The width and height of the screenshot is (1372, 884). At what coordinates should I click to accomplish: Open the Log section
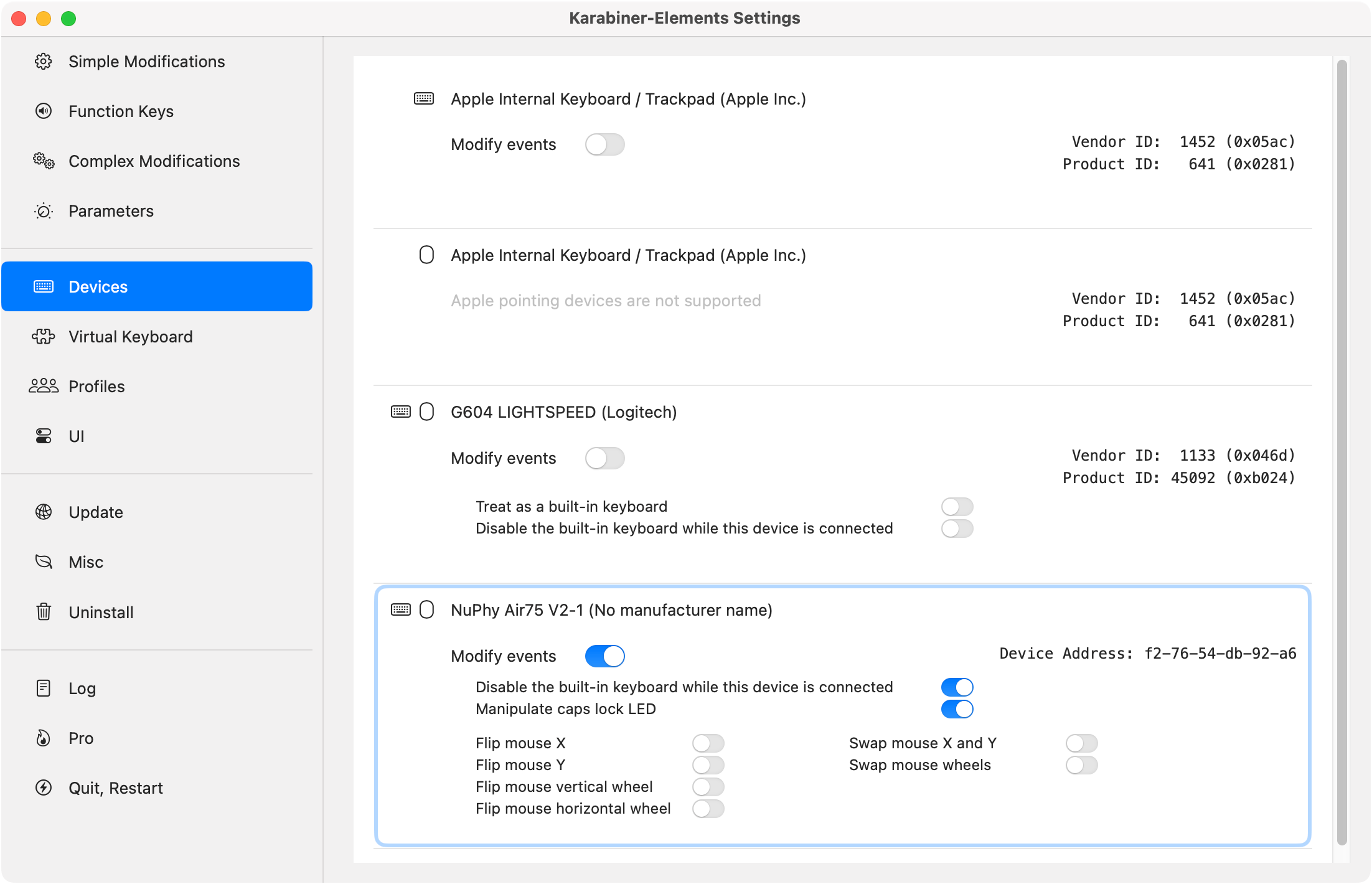(x=82, y=689)
